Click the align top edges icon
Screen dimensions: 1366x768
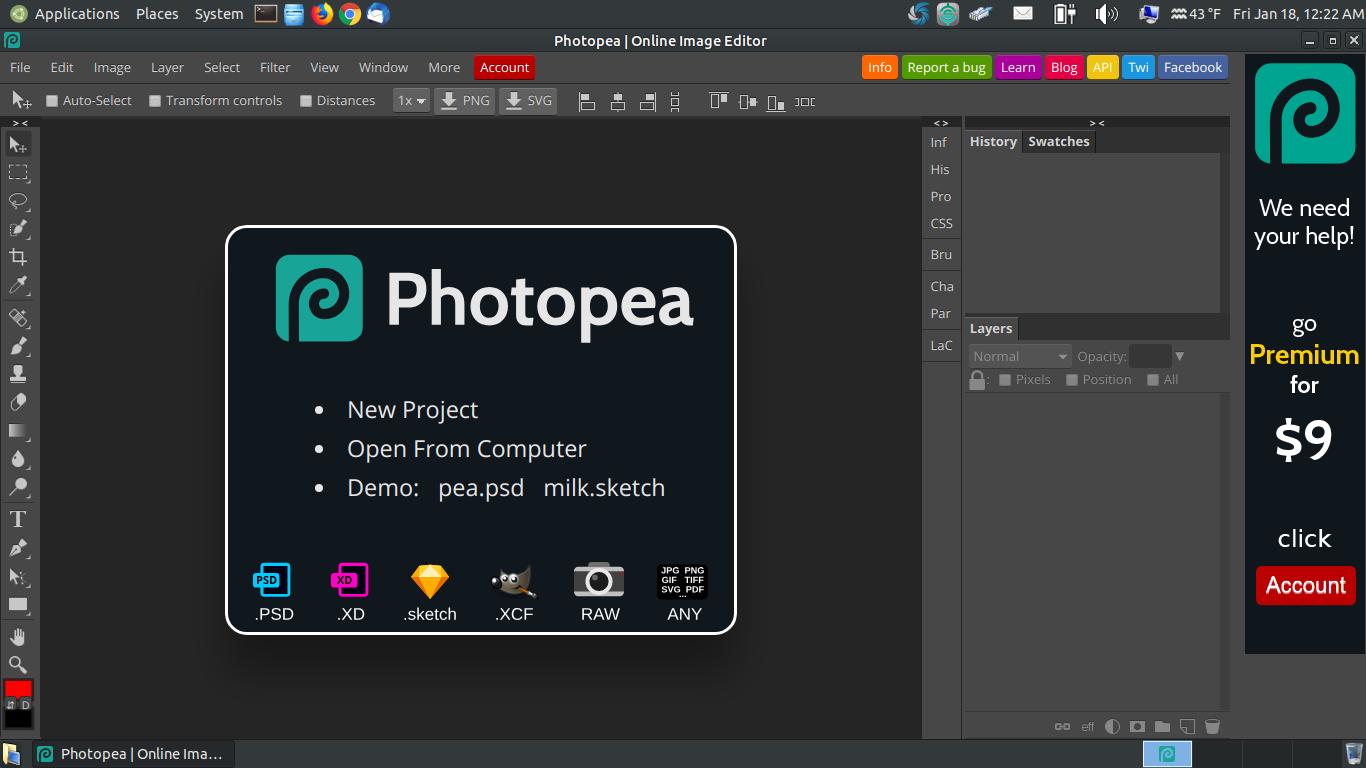click(718, 101)
